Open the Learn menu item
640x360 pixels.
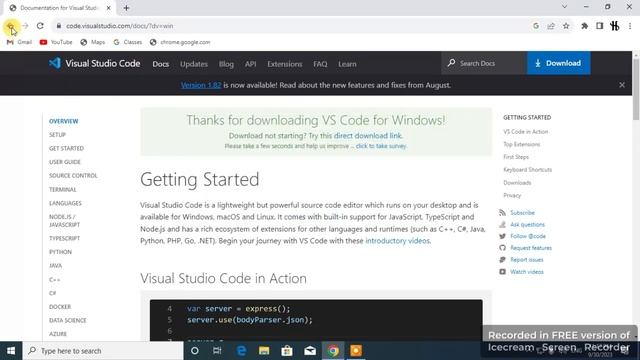pyautogui.click(x=347, y=64)
